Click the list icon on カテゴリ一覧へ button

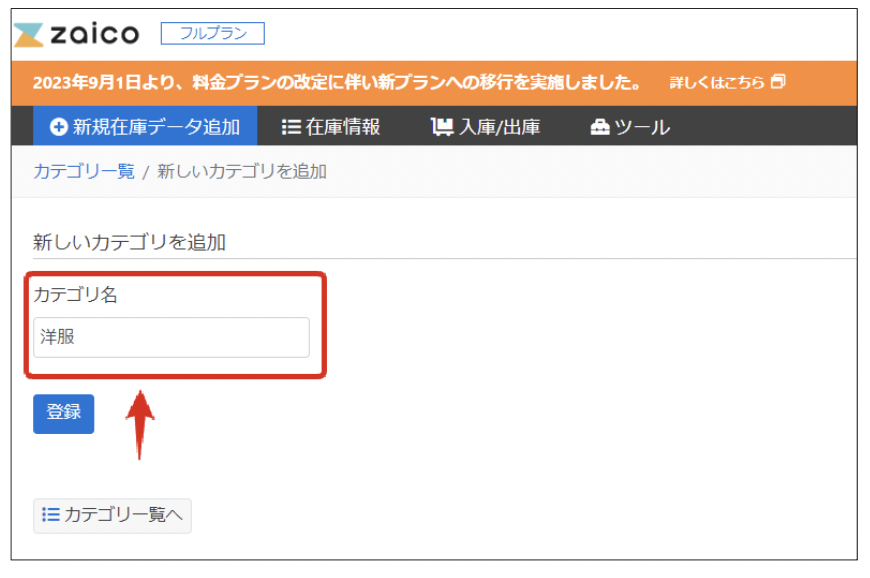click(51, 515)
